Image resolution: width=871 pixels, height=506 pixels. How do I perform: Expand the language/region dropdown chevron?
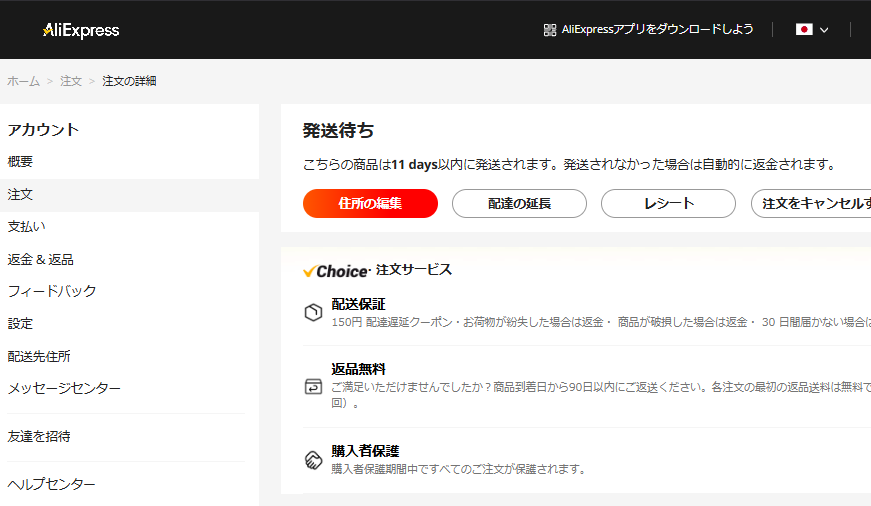point(824,30)
